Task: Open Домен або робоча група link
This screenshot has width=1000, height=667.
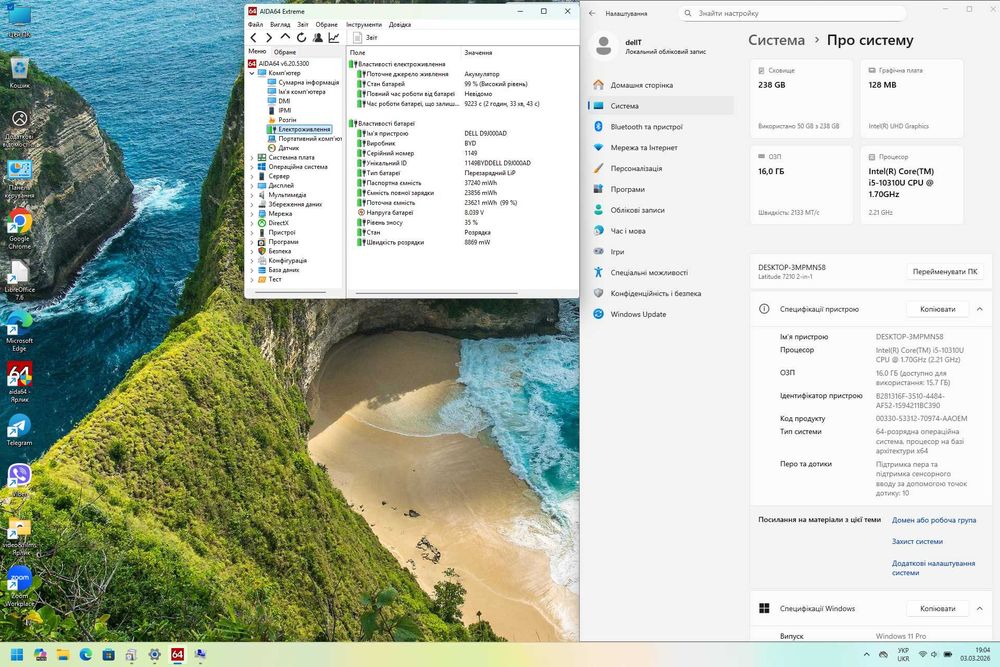Action: click(x=934, y=520)
